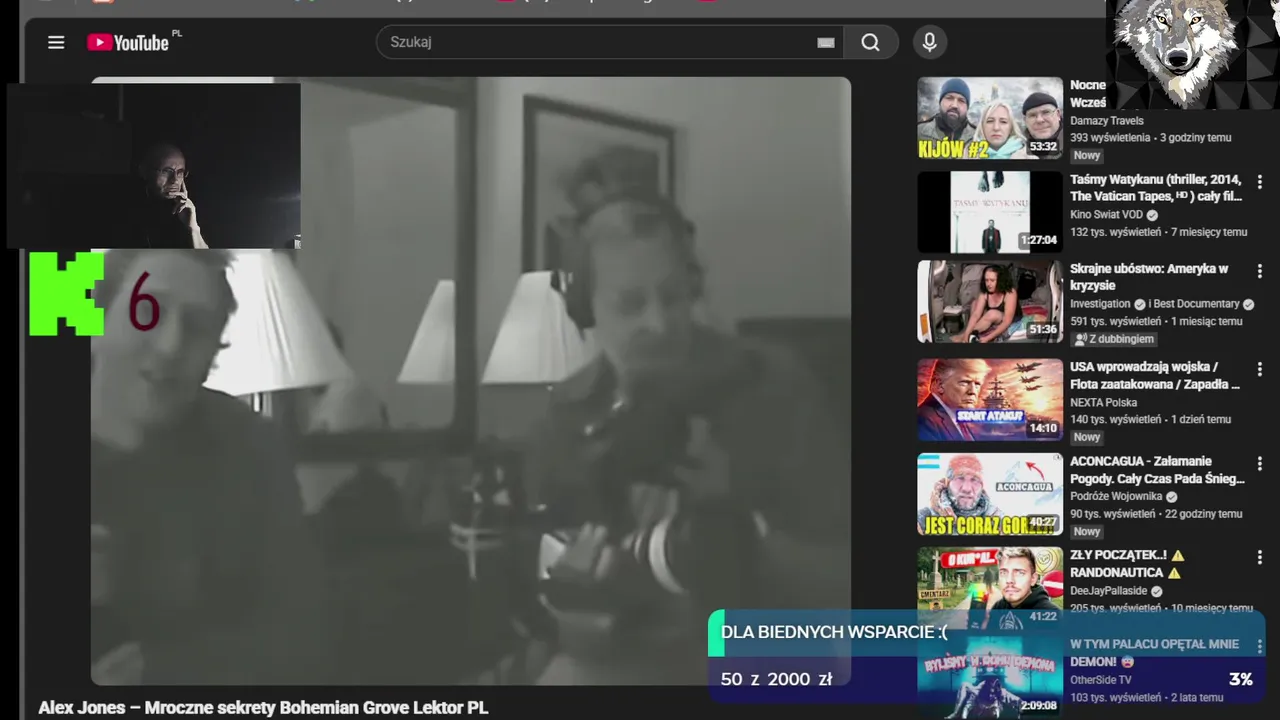The width and height of the screenshot is (1280, 720).
Task: Open the on-screen keyboard in search box
Action: (x=826, y=42)
